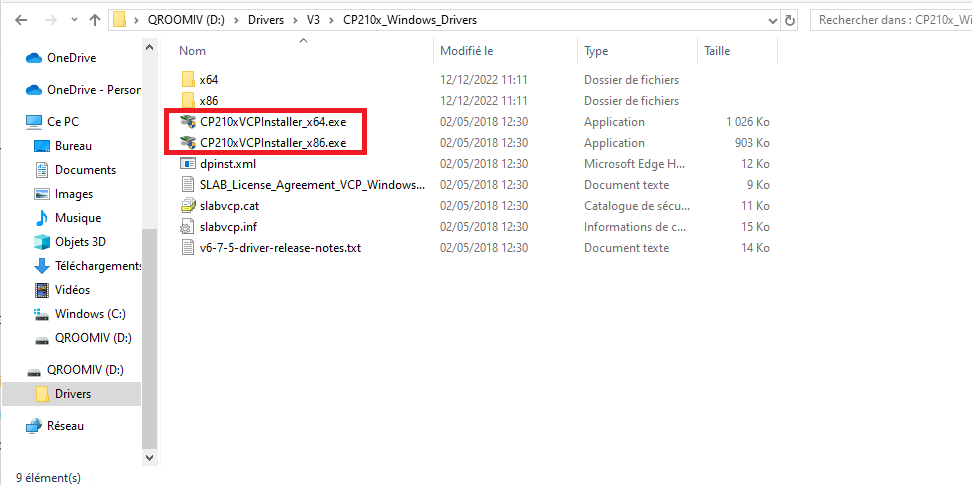Click the Informations de c... type cell

[x=635, y=227]
